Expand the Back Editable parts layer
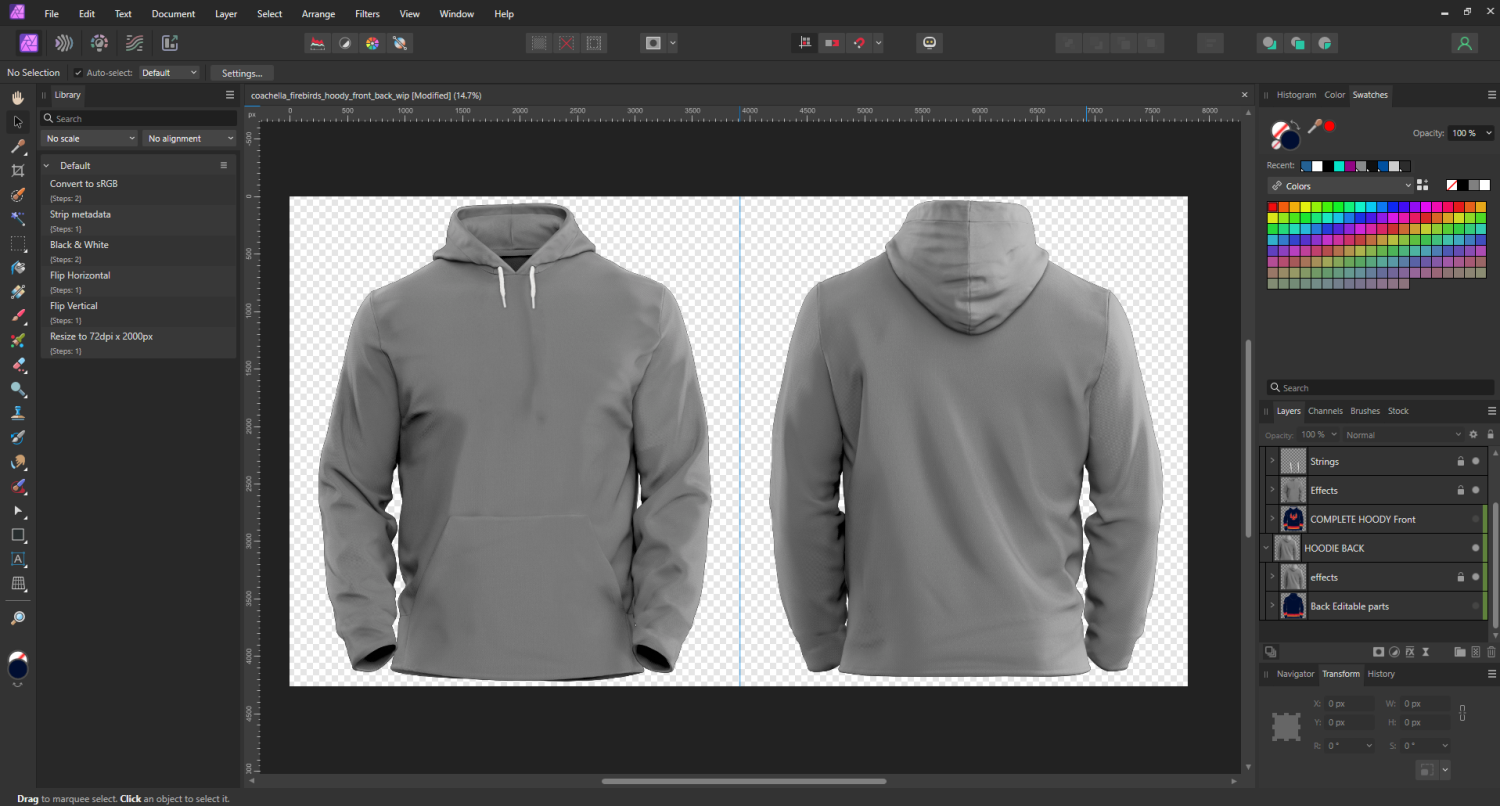Image resolution: width=1500 pixels, height=806 pixels. [1270, 606]
